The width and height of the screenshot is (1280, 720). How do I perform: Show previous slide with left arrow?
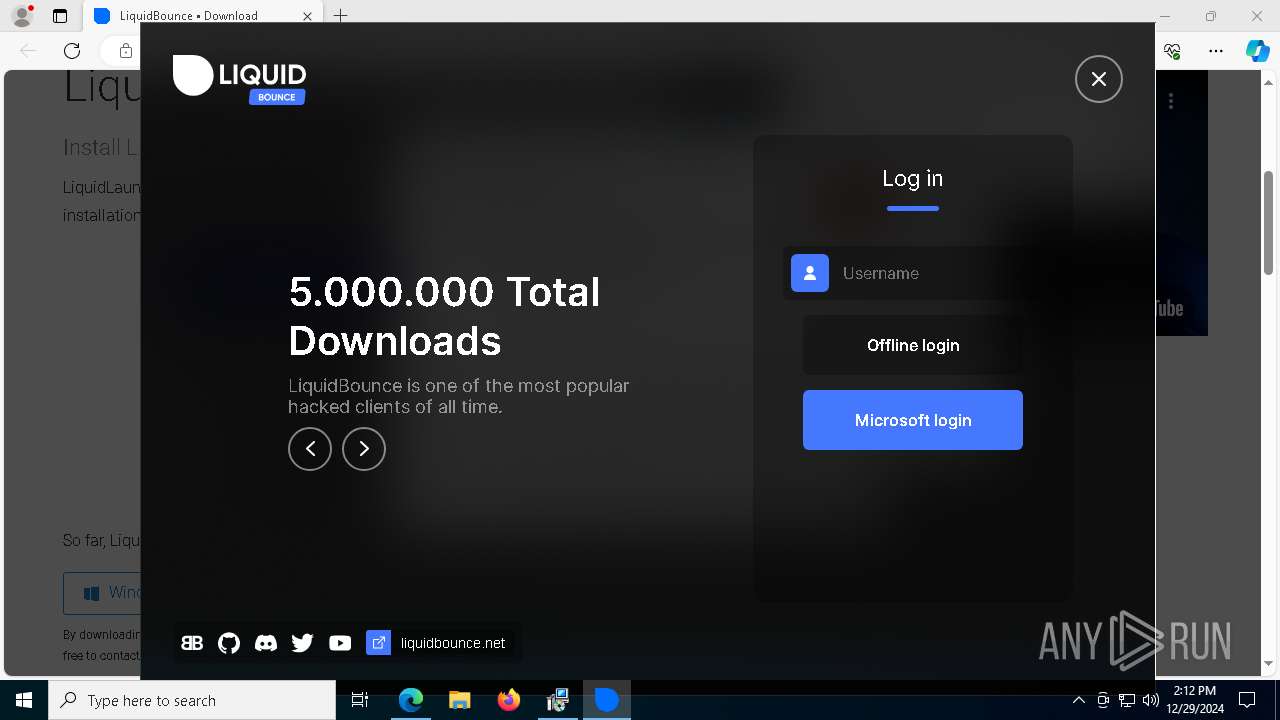pyautogui.click(x=310, y=449)
